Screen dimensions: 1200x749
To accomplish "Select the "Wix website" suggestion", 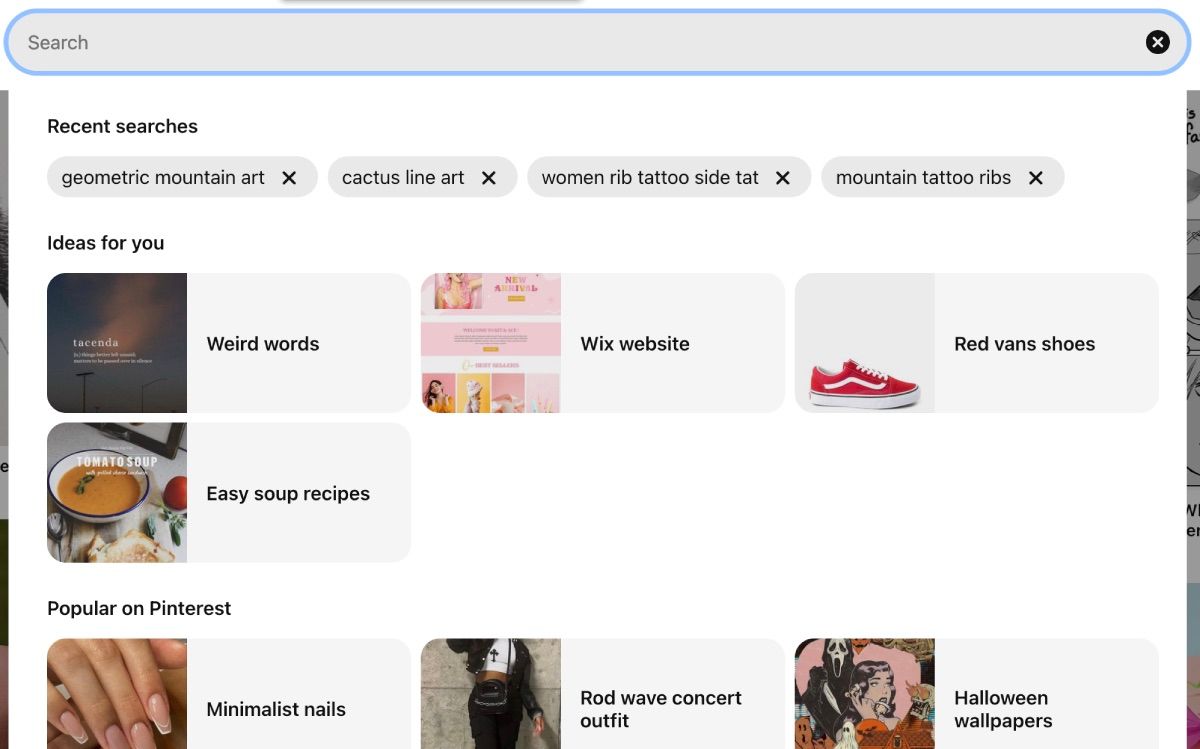I will click(635, 343).
